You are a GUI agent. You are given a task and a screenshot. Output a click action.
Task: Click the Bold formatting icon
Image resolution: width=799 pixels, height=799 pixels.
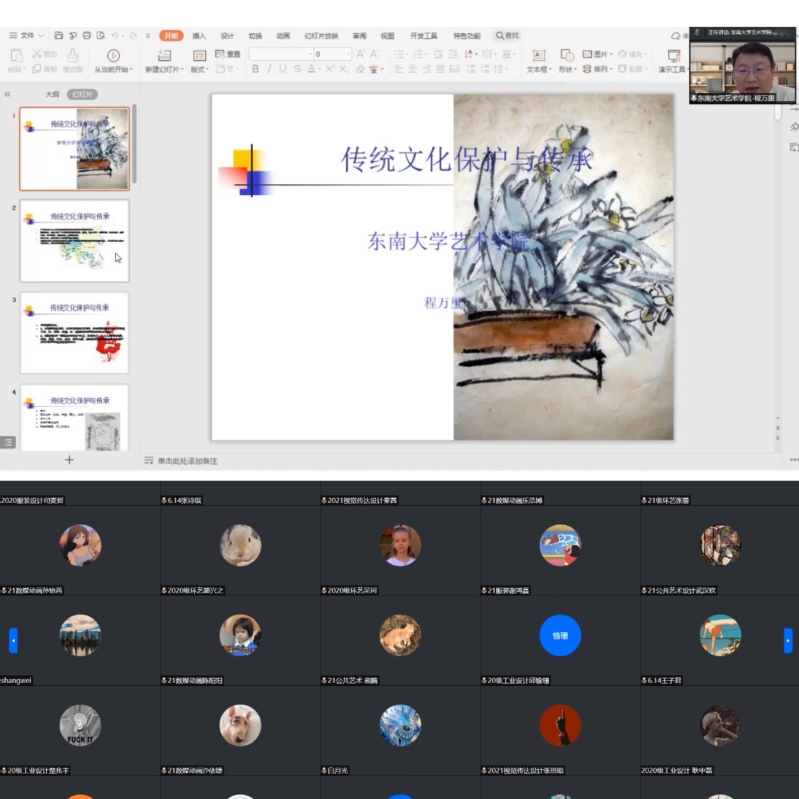coord(255,70)
